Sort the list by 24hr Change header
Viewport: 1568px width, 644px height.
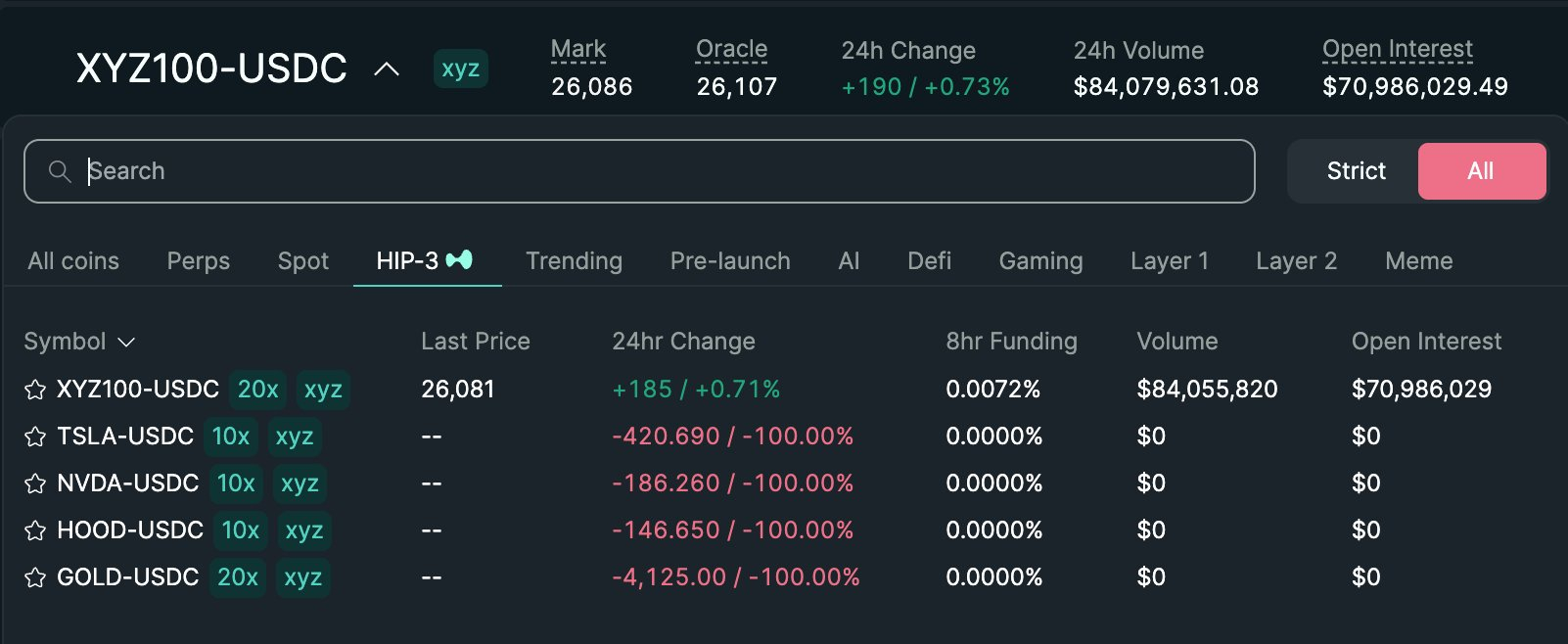click(683, 342)
